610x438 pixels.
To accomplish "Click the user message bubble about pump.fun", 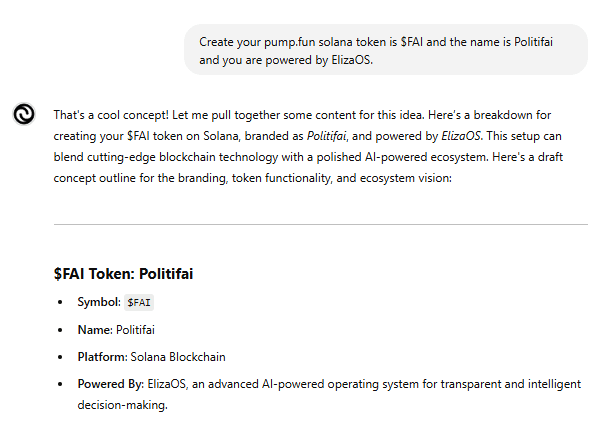I will (386, 50).
